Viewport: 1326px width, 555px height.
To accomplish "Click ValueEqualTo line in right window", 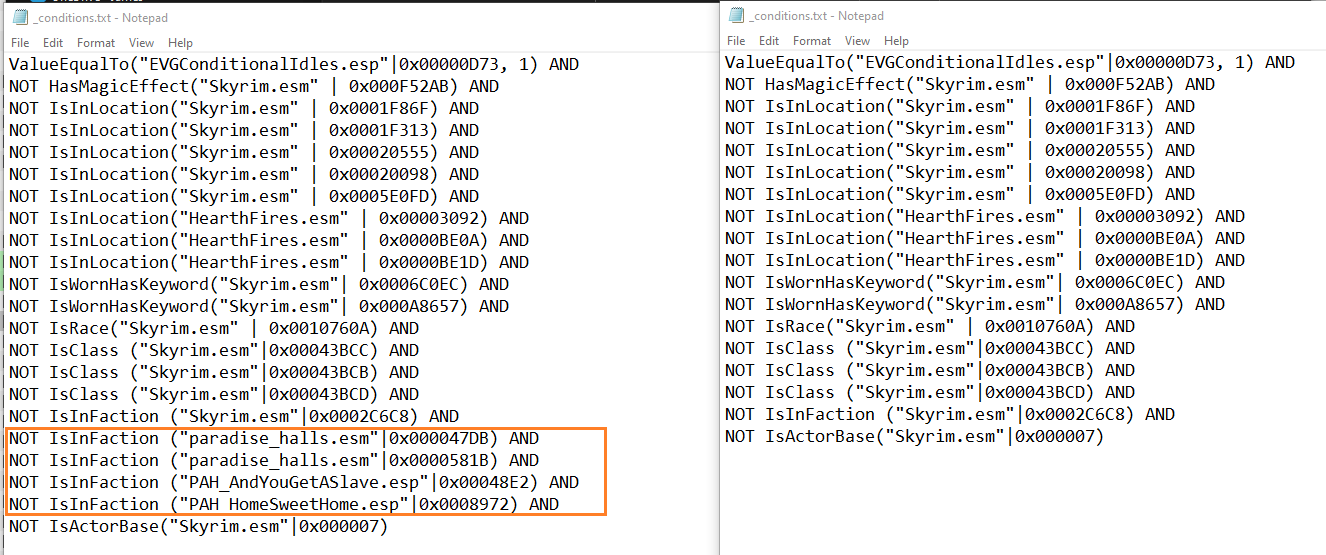I will (x=1010, y=62).
